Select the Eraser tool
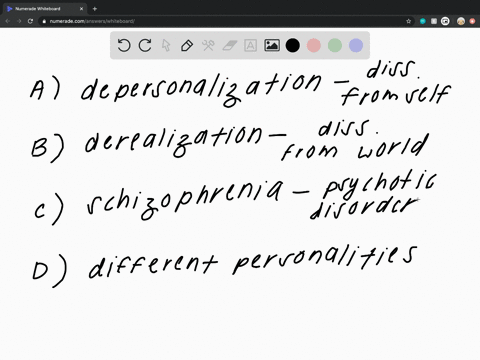480x360 pixels. 230,45
